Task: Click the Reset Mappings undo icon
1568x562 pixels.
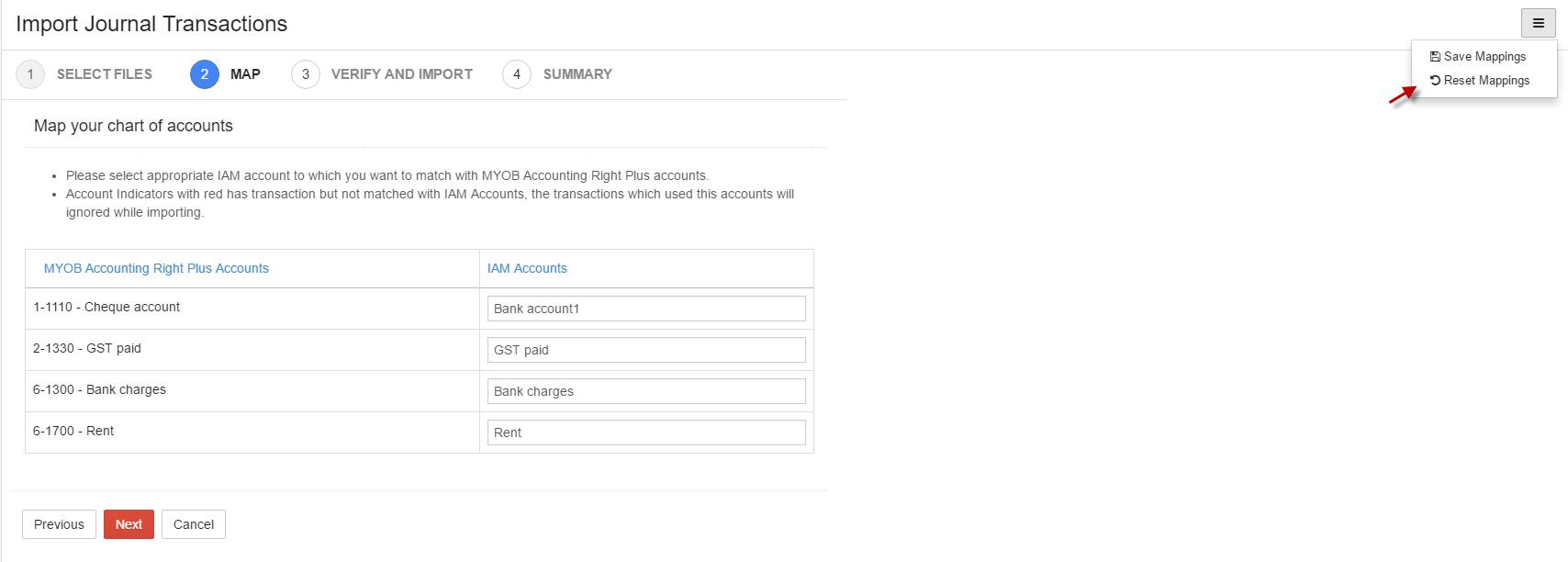Action: [x=1435, y=81]
